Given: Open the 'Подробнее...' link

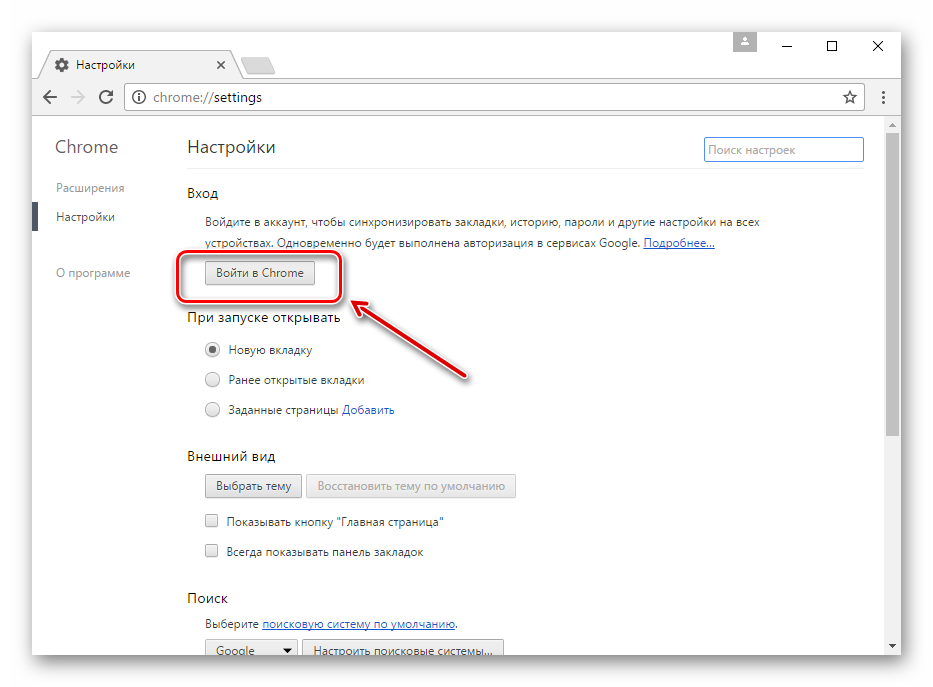Looking at the screenshot, I should [x=679, y=243].
